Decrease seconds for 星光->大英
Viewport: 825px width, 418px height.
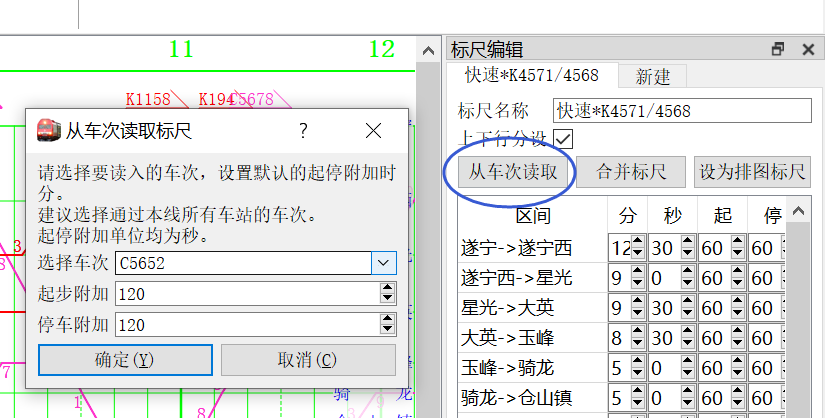pyautogui.click(x=688, y=314)
